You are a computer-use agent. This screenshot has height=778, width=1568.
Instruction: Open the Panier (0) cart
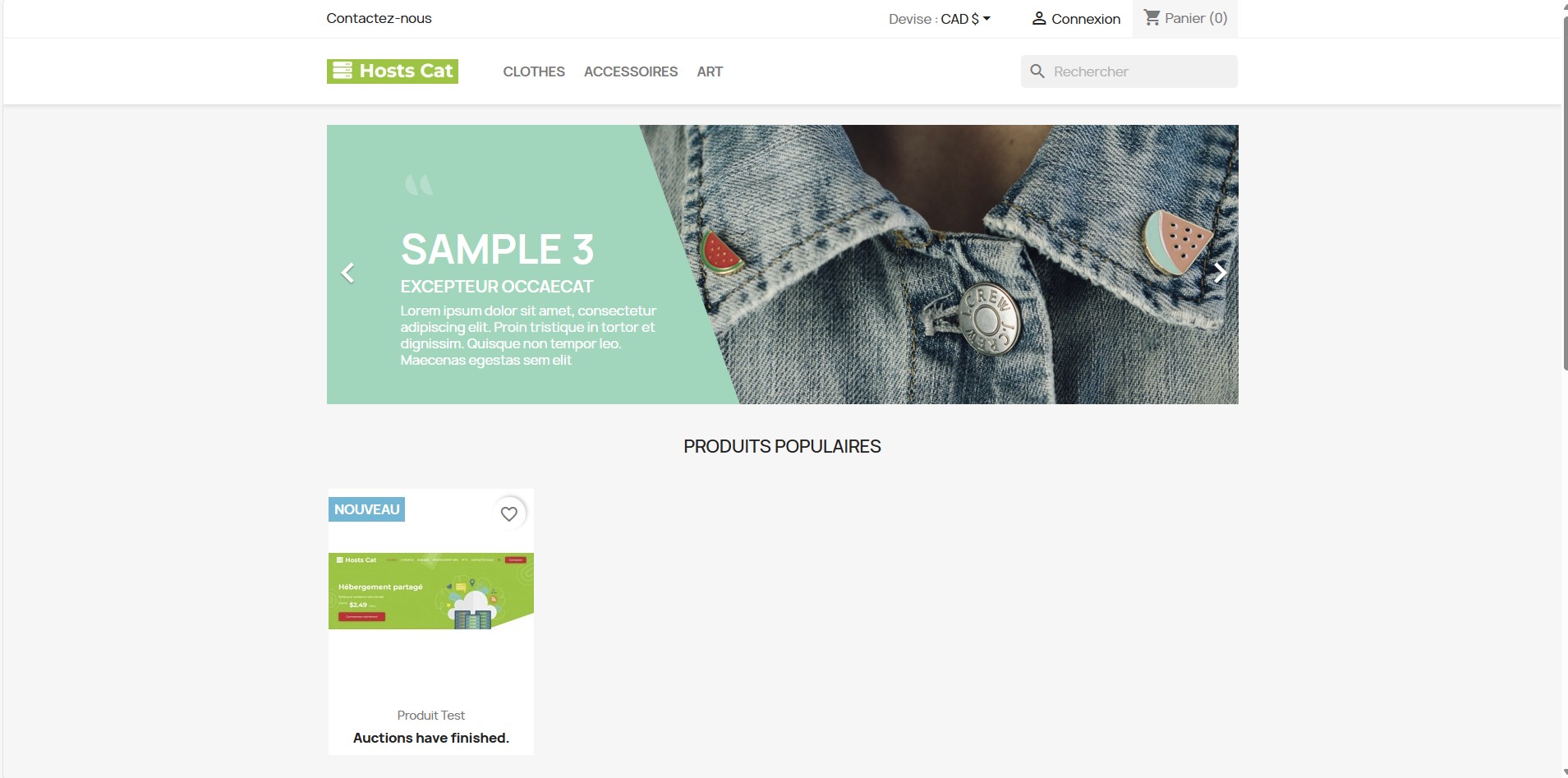point(1185,18)
